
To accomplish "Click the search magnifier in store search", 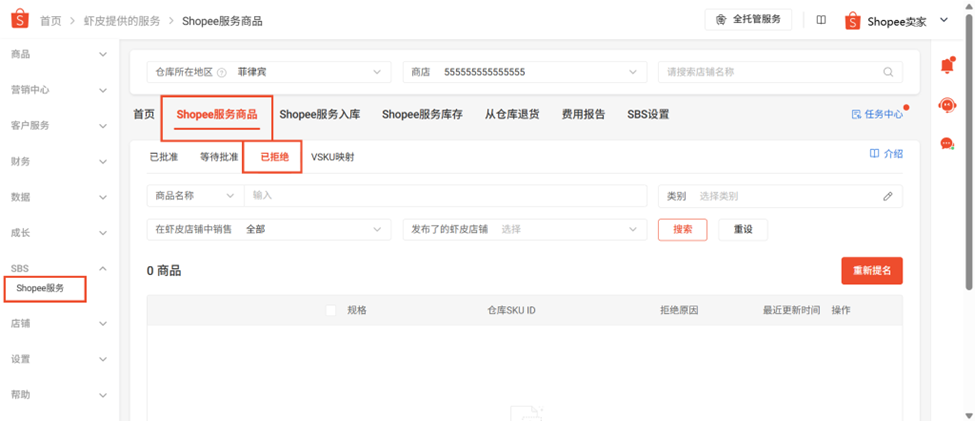I will (888, 72).
